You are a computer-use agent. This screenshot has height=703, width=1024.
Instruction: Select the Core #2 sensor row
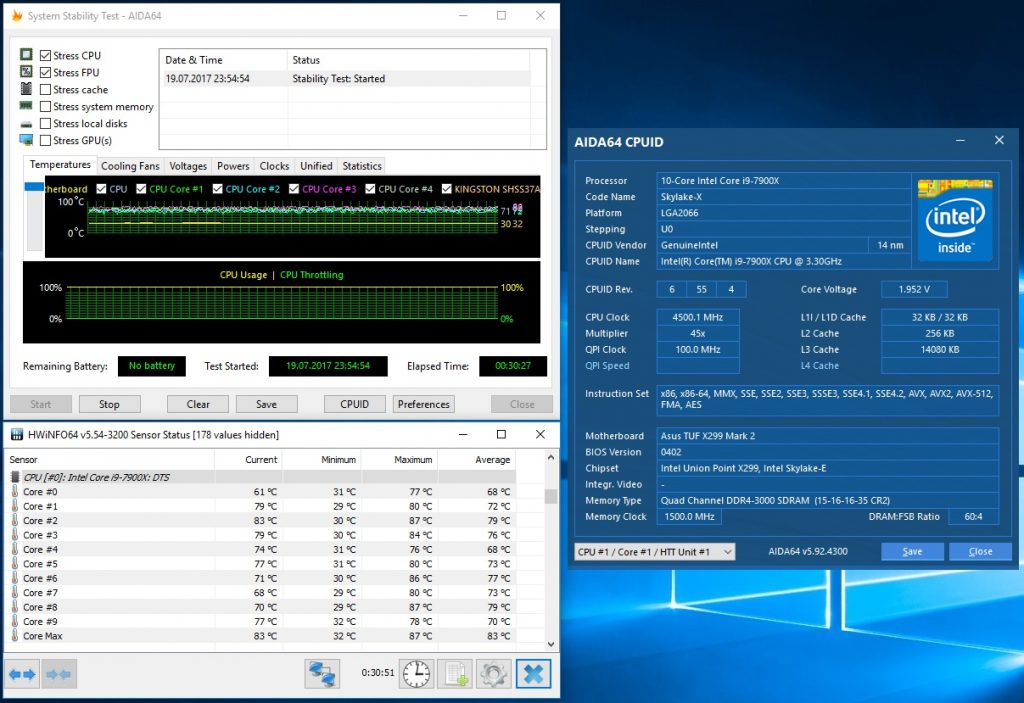pos(260,521)
